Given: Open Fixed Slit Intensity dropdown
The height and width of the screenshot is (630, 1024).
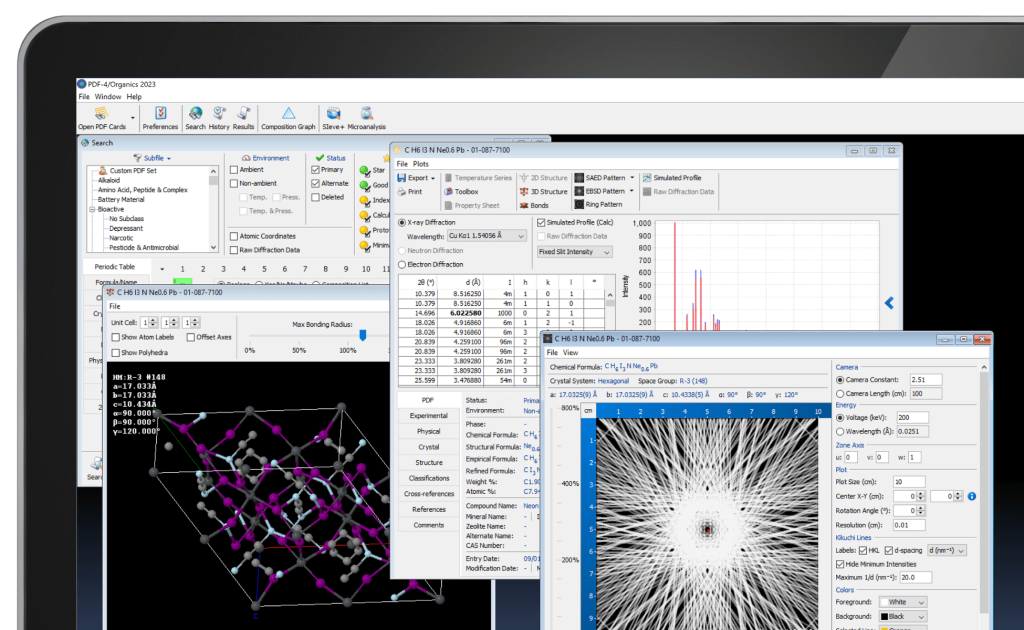Looking at the screenshot, I should (575, 252).
